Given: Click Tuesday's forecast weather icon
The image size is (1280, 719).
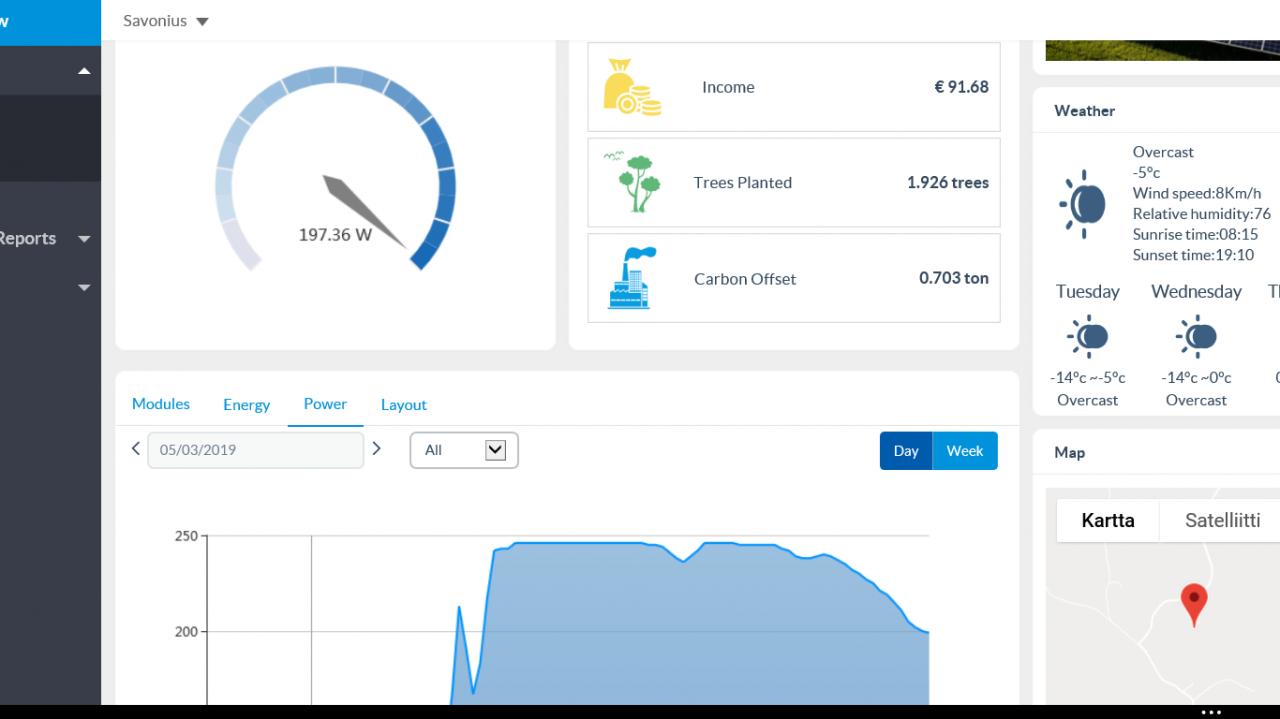Looking at the screenshot, I should (1087, 337).
